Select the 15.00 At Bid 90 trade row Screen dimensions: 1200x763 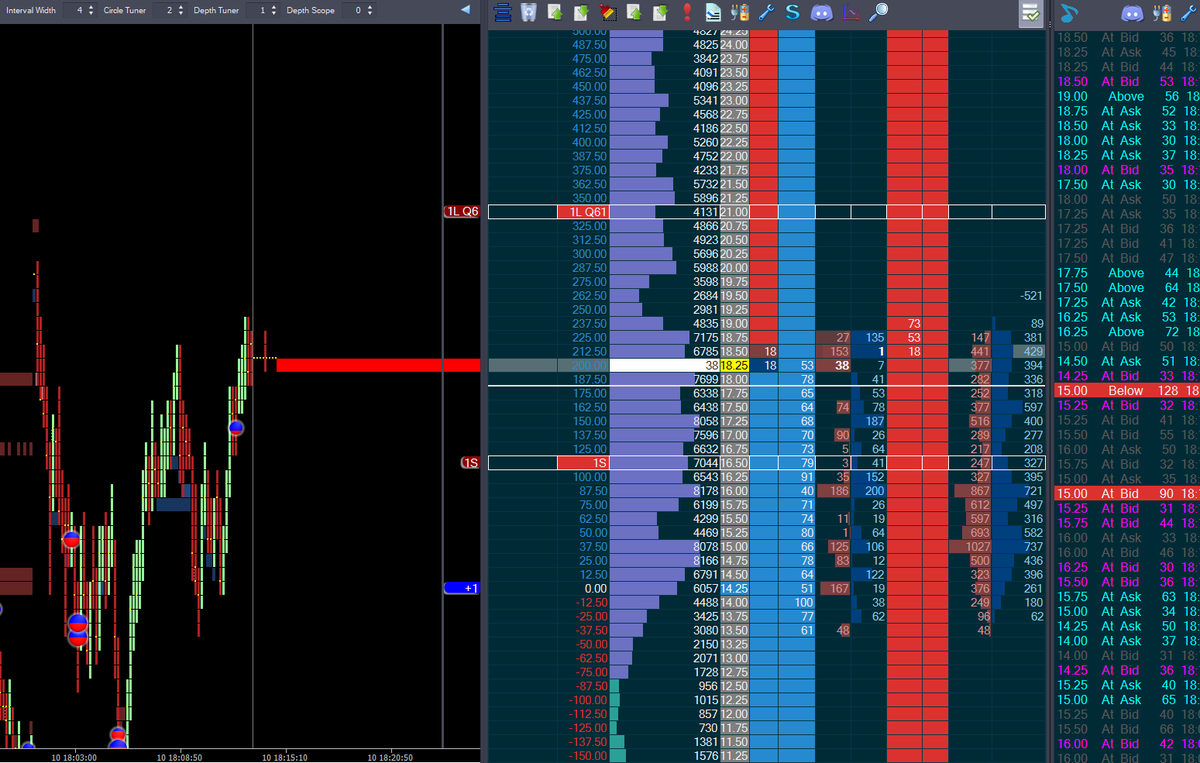click(1127, 493)
